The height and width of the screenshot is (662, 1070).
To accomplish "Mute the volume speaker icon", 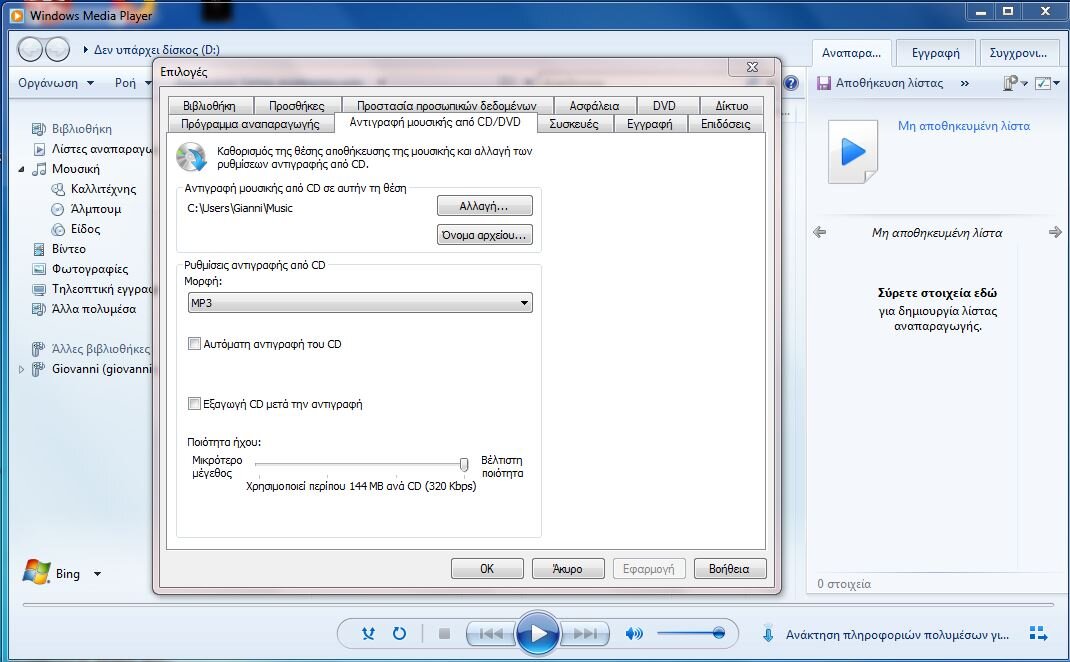I will point(633,634).
